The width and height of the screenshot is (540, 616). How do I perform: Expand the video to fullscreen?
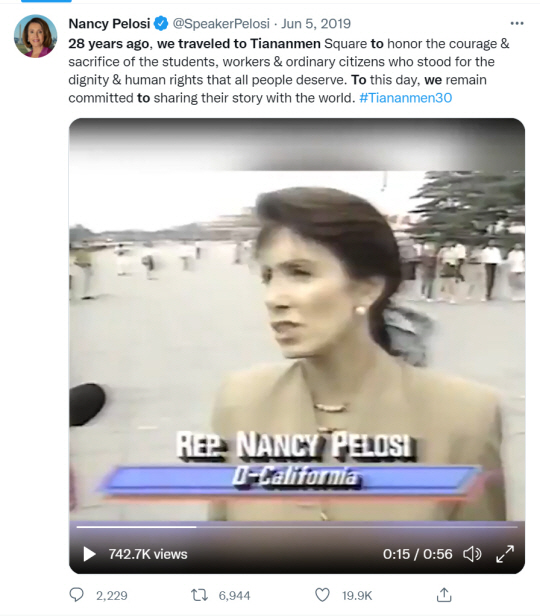(x=505, y=554)
